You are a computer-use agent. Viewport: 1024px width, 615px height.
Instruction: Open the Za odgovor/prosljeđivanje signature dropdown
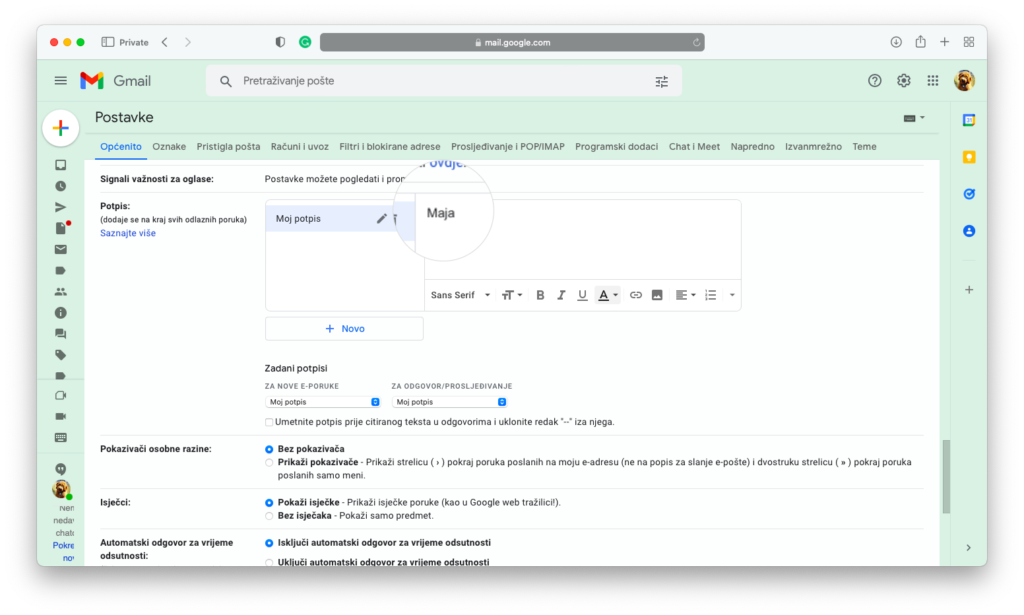pos(451,402)
